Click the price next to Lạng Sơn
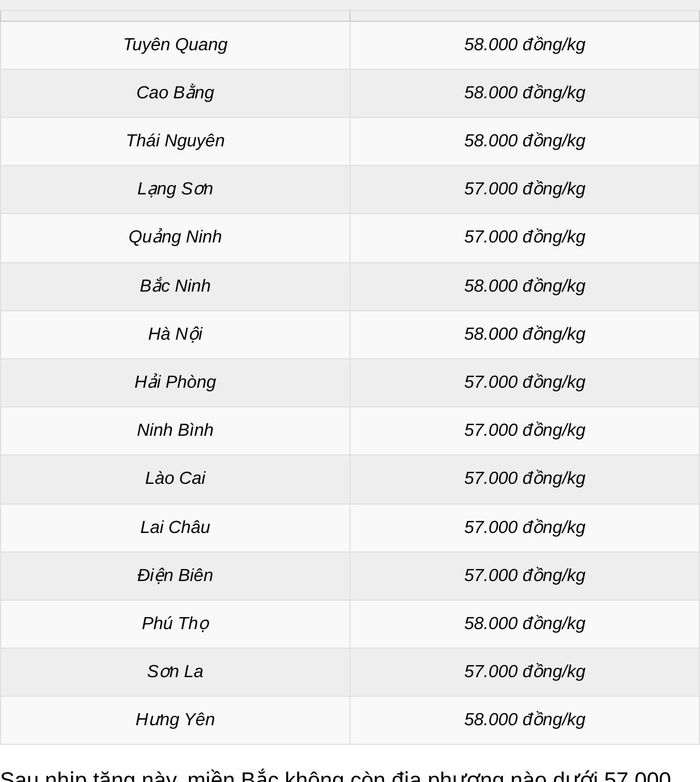 (x=525, y=189)
